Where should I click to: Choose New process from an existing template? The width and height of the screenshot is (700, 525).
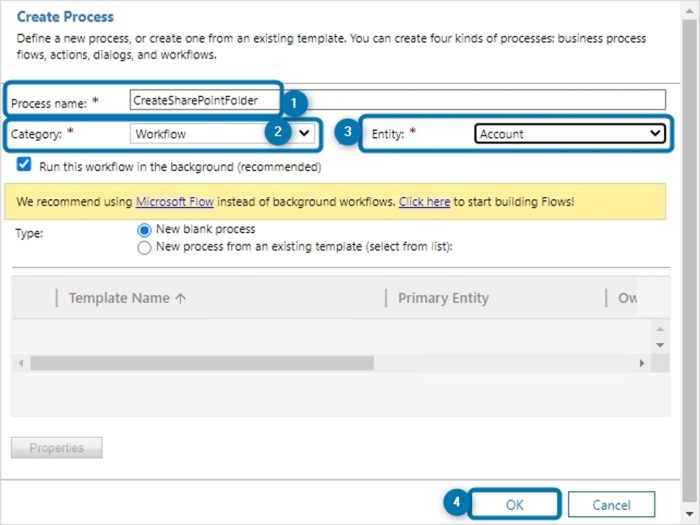(145, 247)
